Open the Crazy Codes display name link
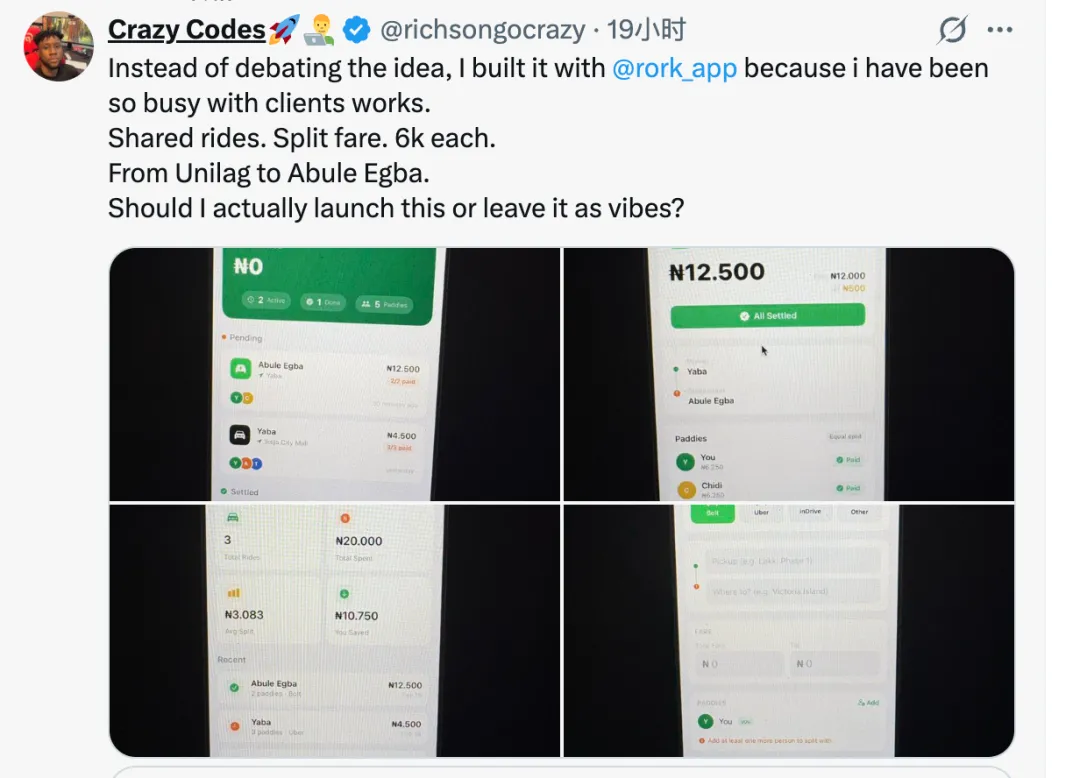Screen dimensions: 1080x778 (187, 30)
